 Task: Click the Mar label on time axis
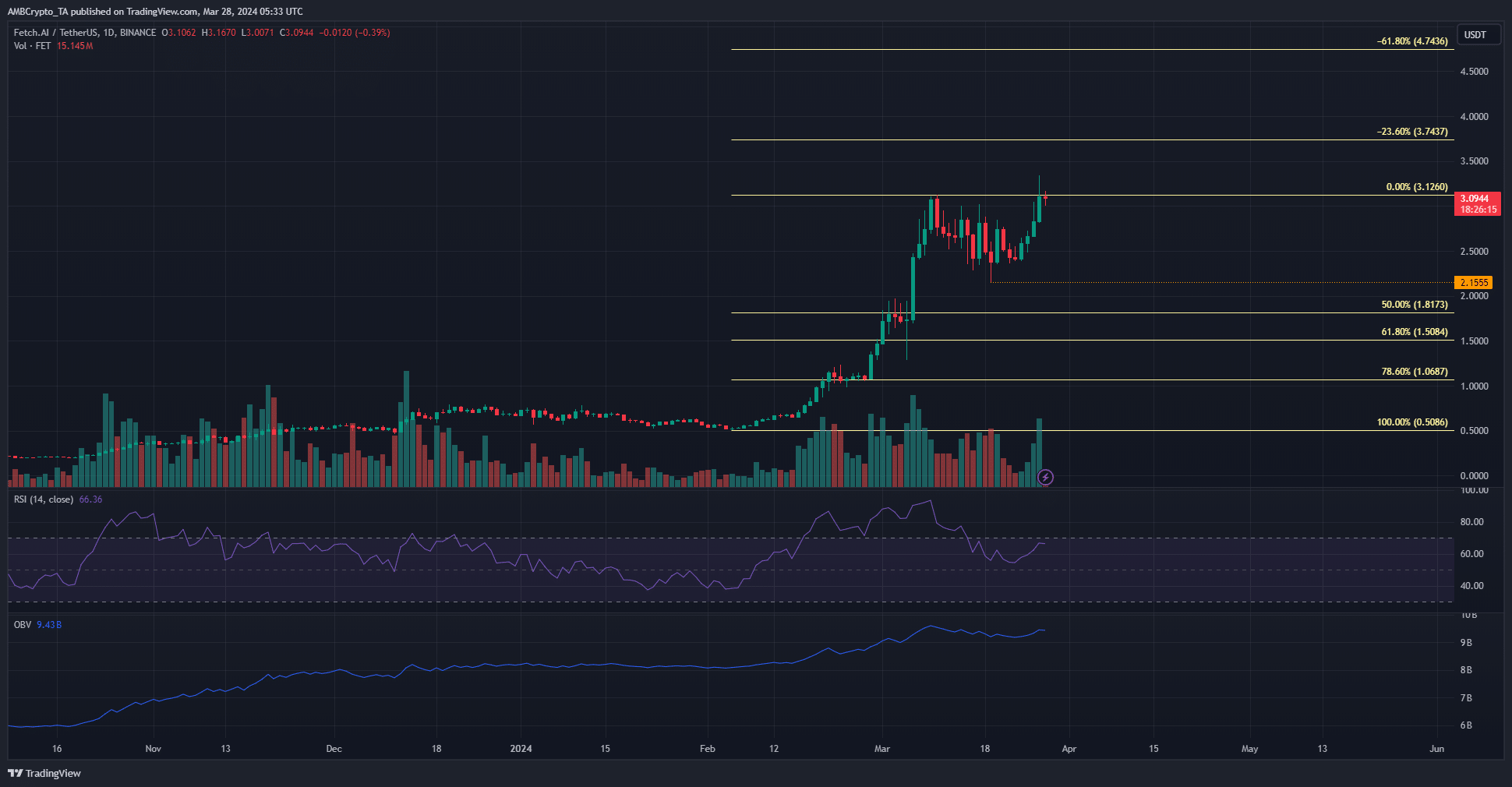click(882, 749)
